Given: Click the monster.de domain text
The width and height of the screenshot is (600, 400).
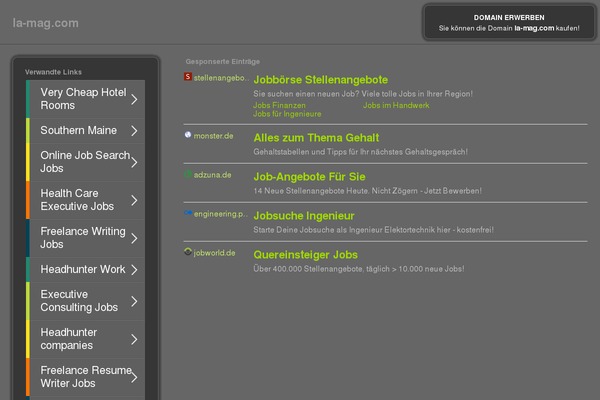Looking at the screenshot, I should click(213, 136).
